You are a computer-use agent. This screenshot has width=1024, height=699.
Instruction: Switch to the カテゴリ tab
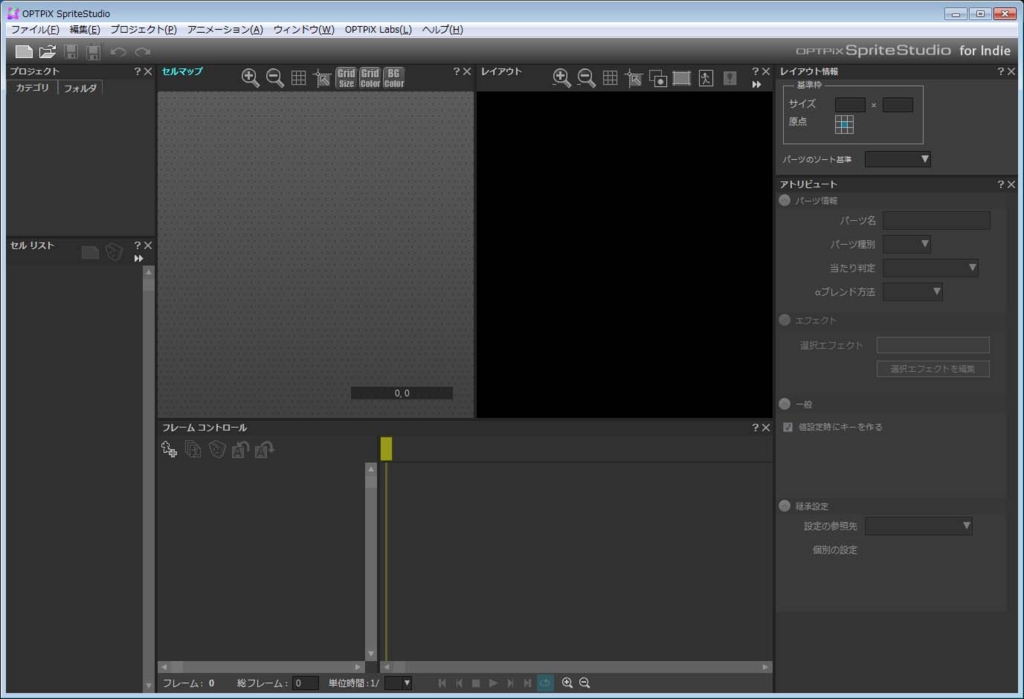click(32, 88)
